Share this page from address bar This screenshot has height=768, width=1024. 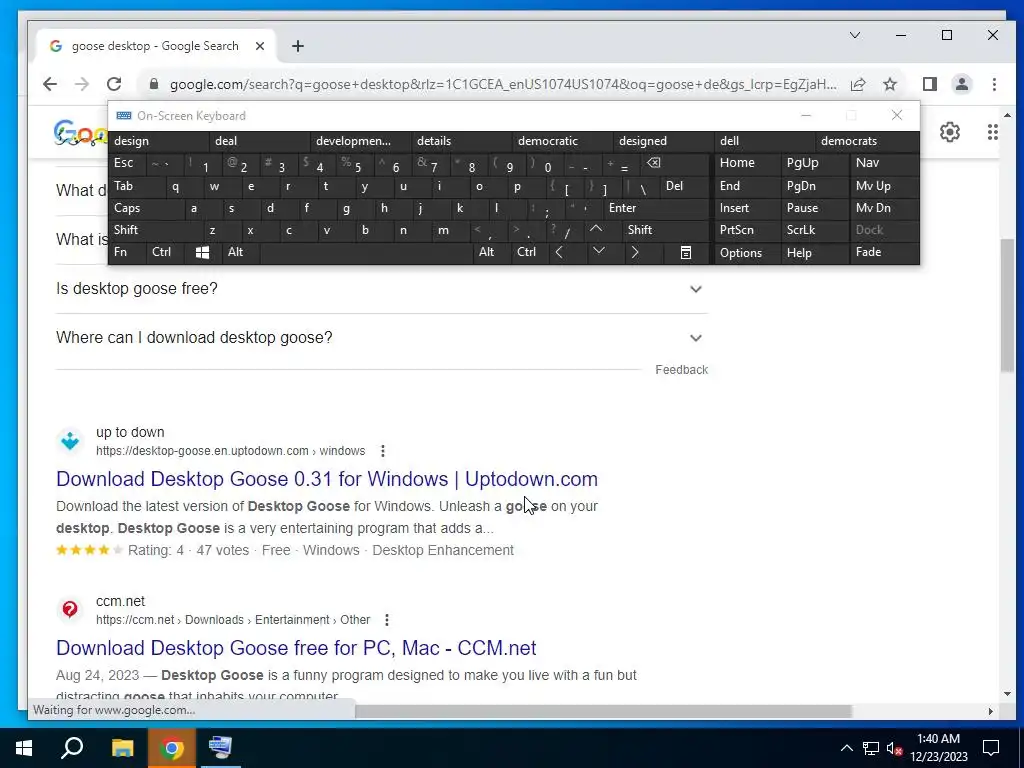(x=858, y=84)
